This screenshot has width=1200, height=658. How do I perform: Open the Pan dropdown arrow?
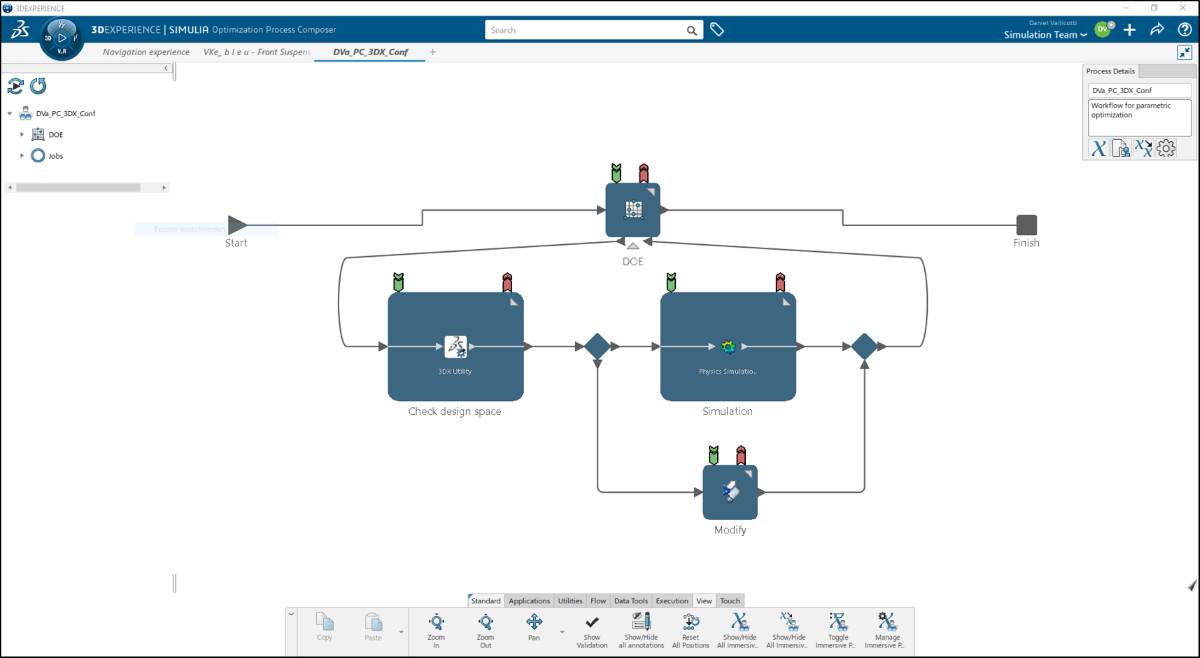(562, 632)
